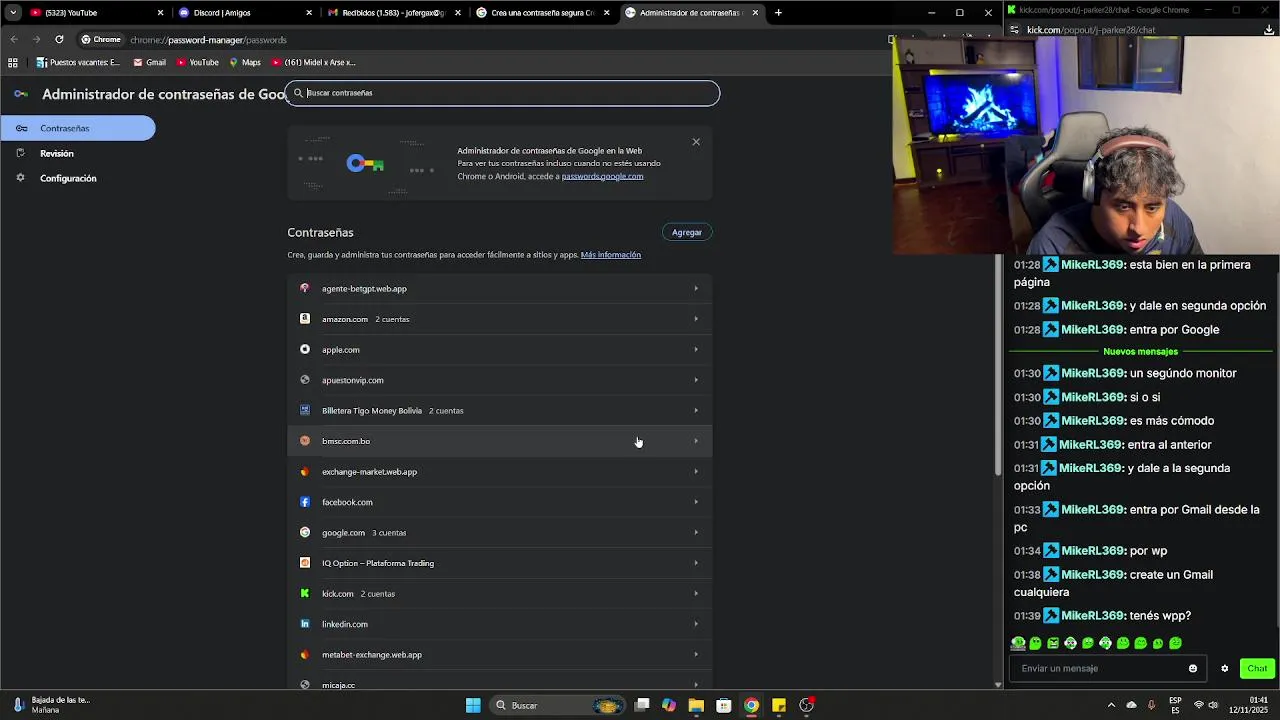Open the passwords.google.com link
Viewport: 1280px width, 720px height.
(602, 176)
